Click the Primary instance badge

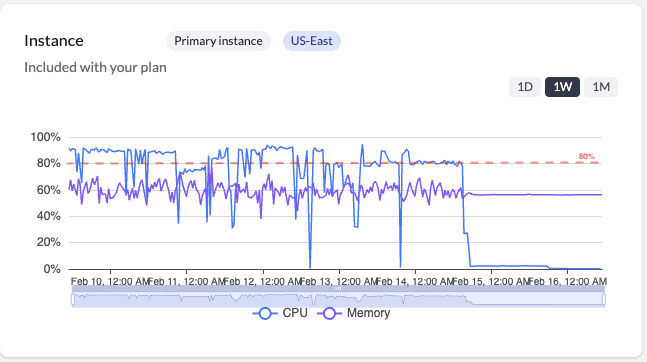(x=218, y=41)
